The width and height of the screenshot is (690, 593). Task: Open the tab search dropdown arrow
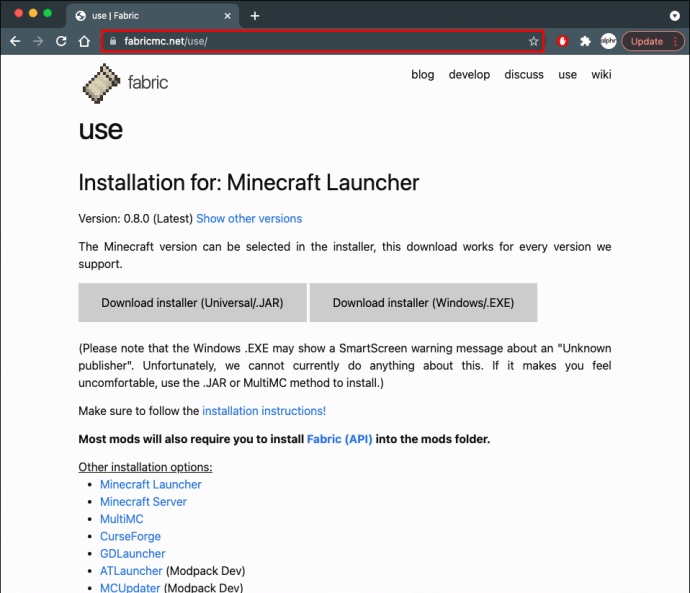(675, 16)
